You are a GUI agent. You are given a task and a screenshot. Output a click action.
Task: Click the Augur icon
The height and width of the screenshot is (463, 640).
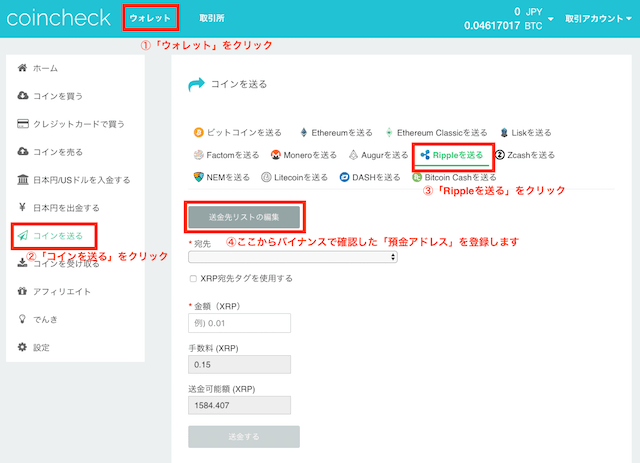(x=353, y=155)
